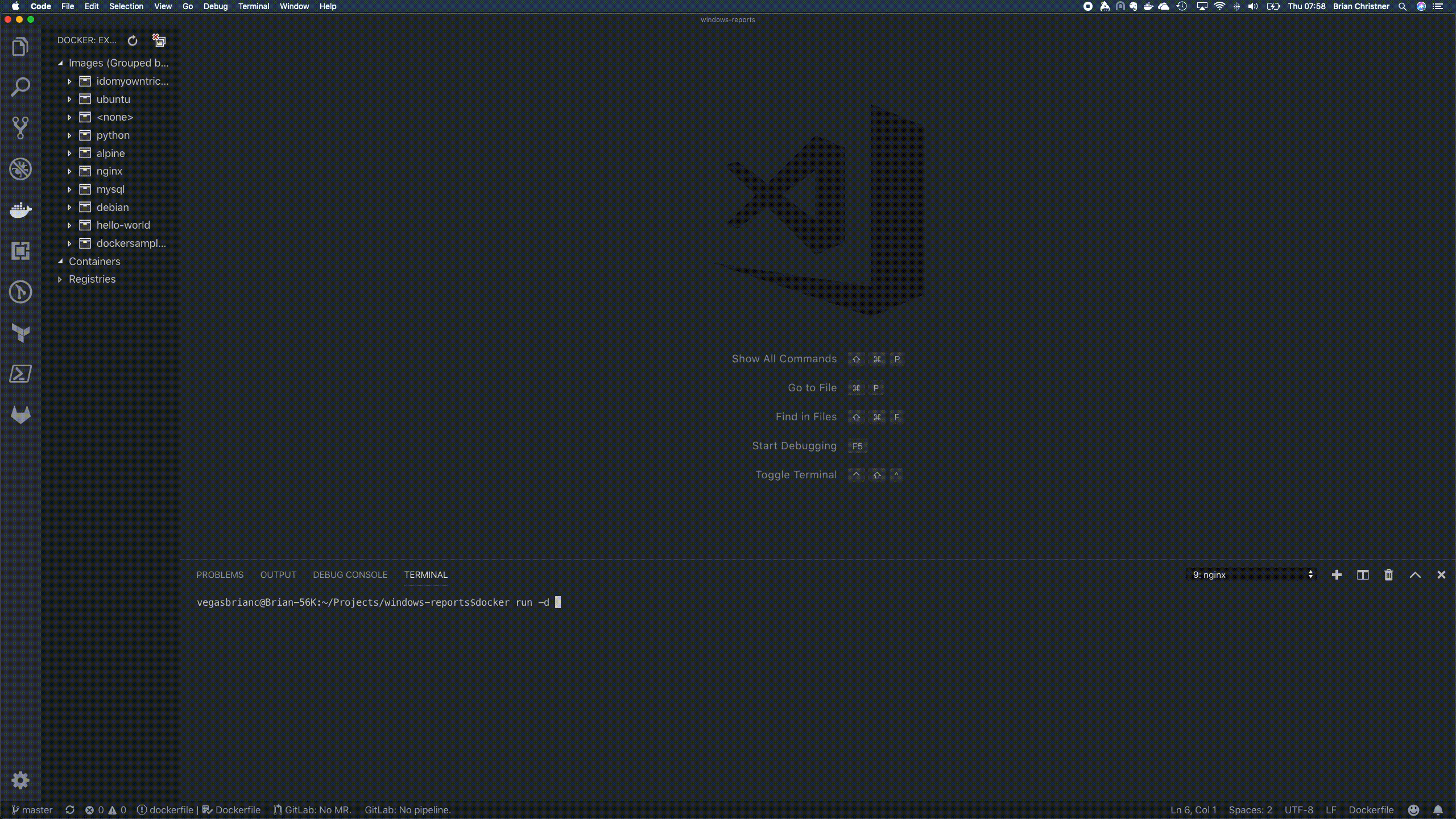Expand the Registries section

coord(92,279)
